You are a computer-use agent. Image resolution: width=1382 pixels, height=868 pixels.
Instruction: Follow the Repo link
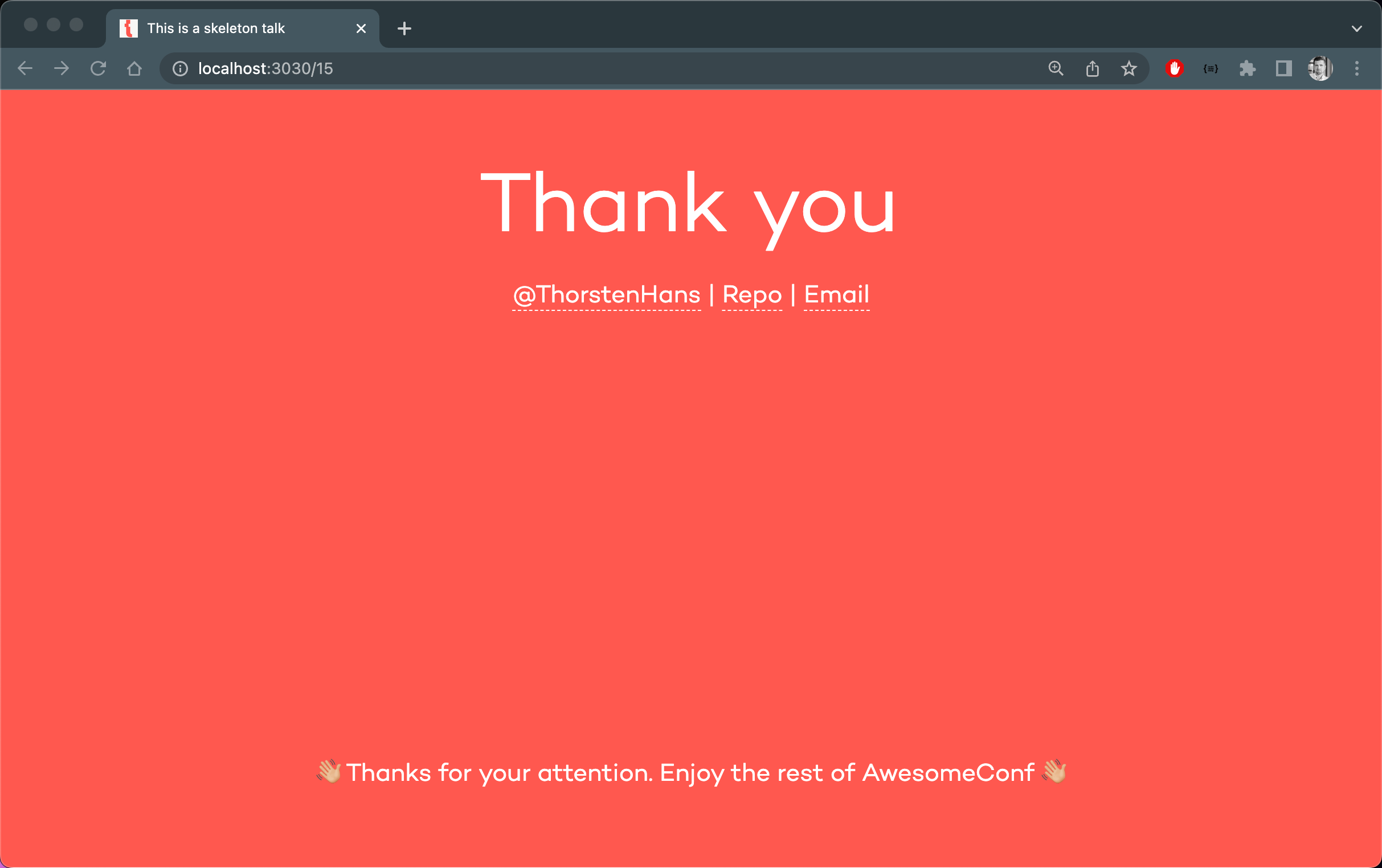point(752,295)
